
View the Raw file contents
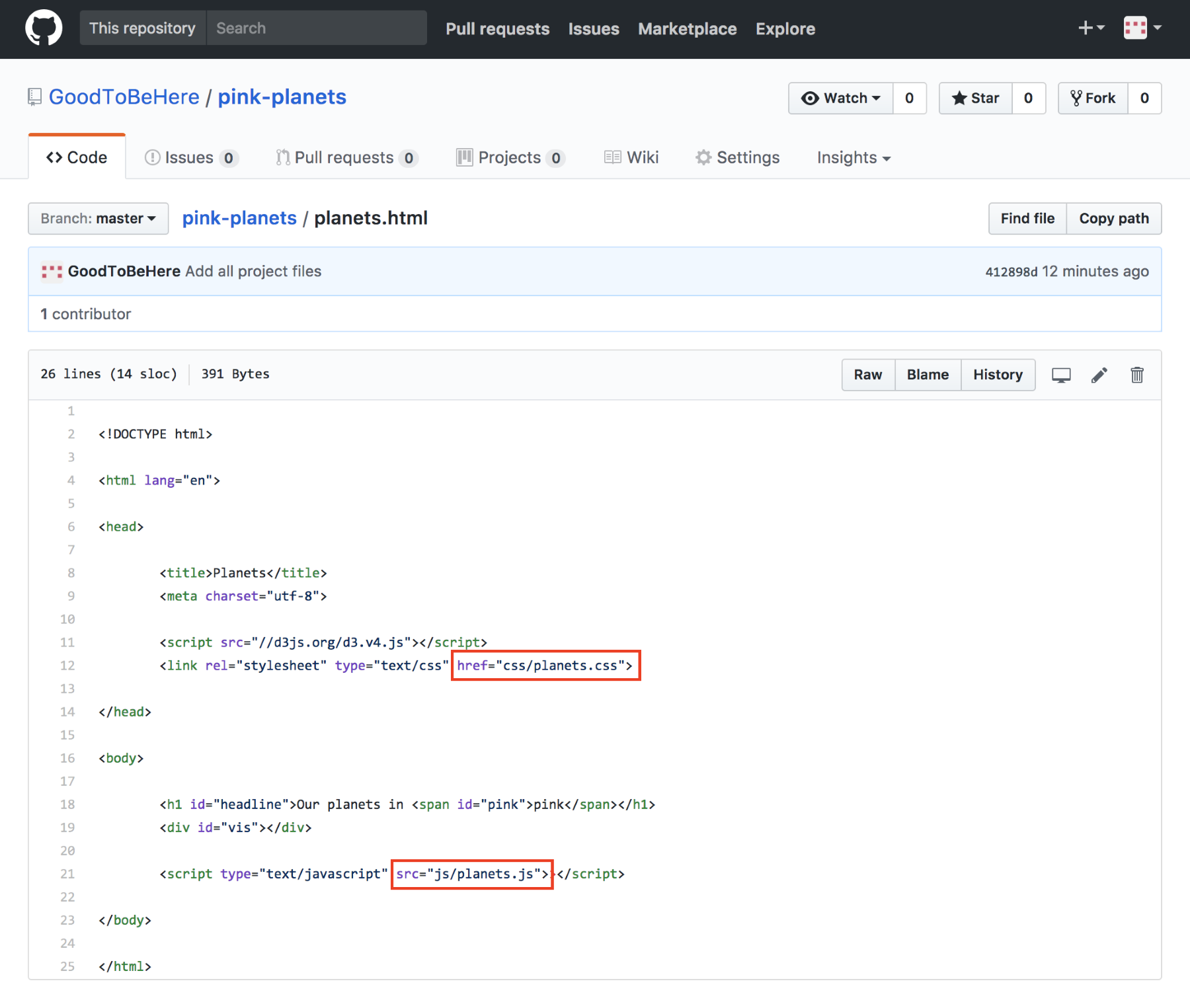[x=867, y=375]
